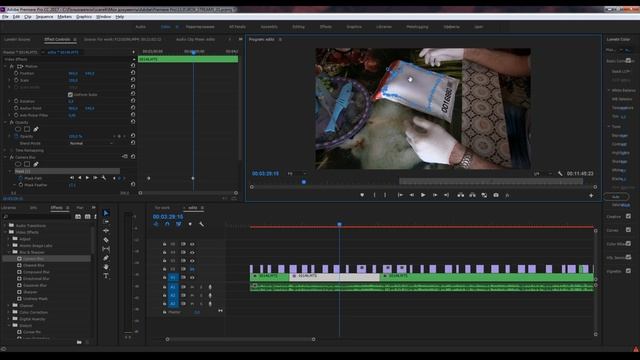Export frame with camera icon
This screenshot has height=360, width=640.
pyautogui.click(x=496, y=195)
